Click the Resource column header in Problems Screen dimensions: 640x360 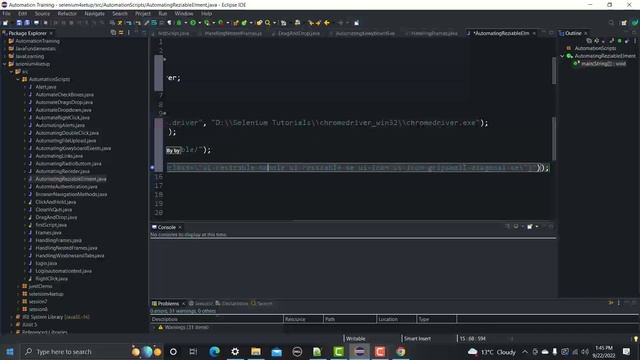[x=303, y=319]
